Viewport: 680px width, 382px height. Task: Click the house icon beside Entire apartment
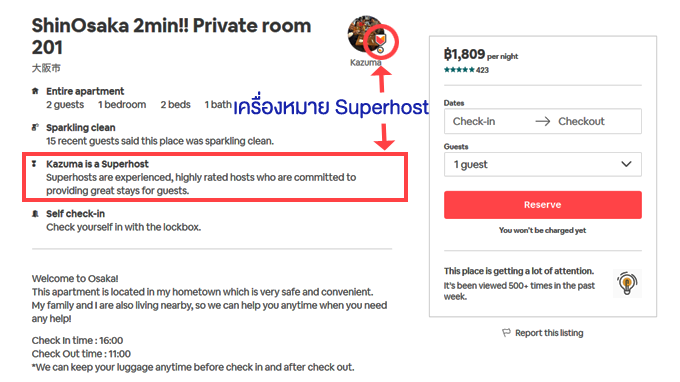(x=35, y=91)
